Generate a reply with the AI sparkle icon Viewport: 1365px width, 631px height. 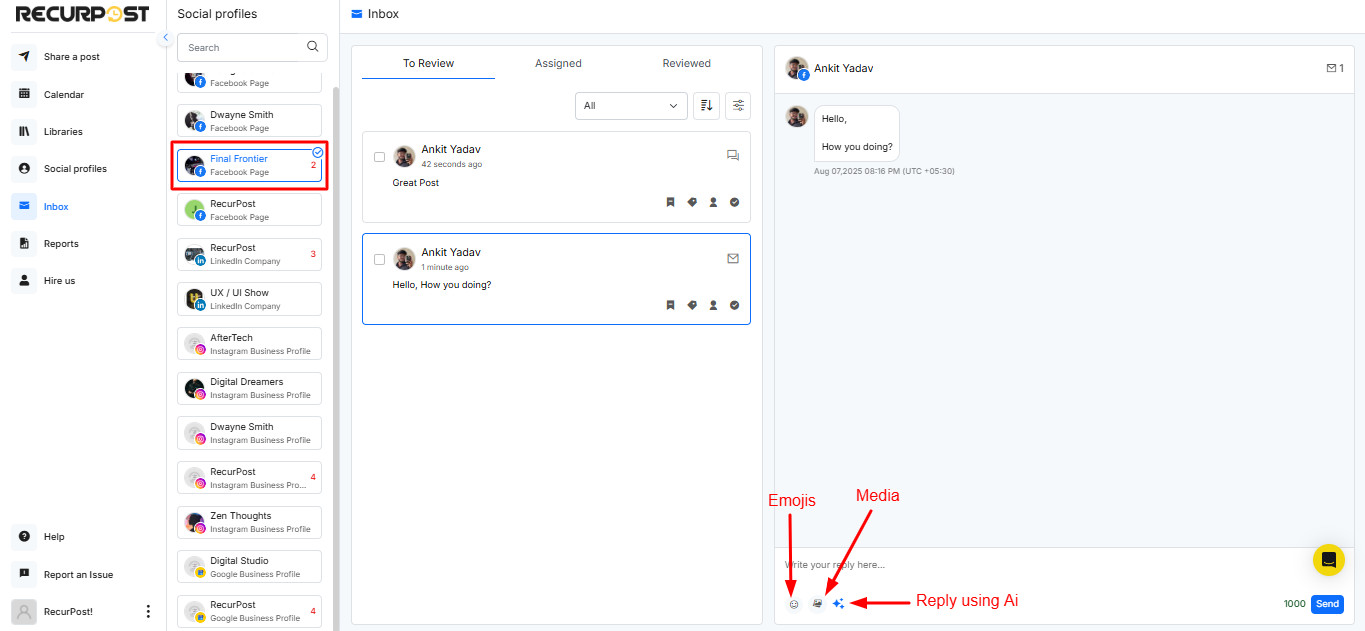point(839,604)
